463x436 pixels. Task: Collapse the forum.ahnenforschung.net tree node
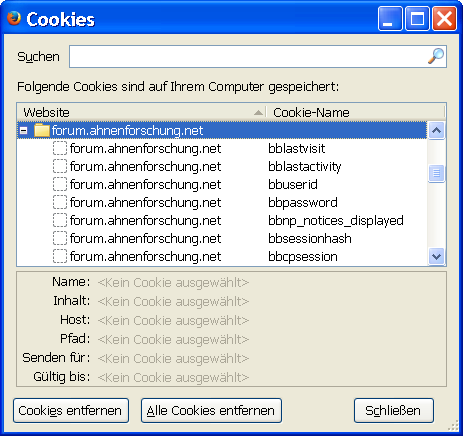23,130
